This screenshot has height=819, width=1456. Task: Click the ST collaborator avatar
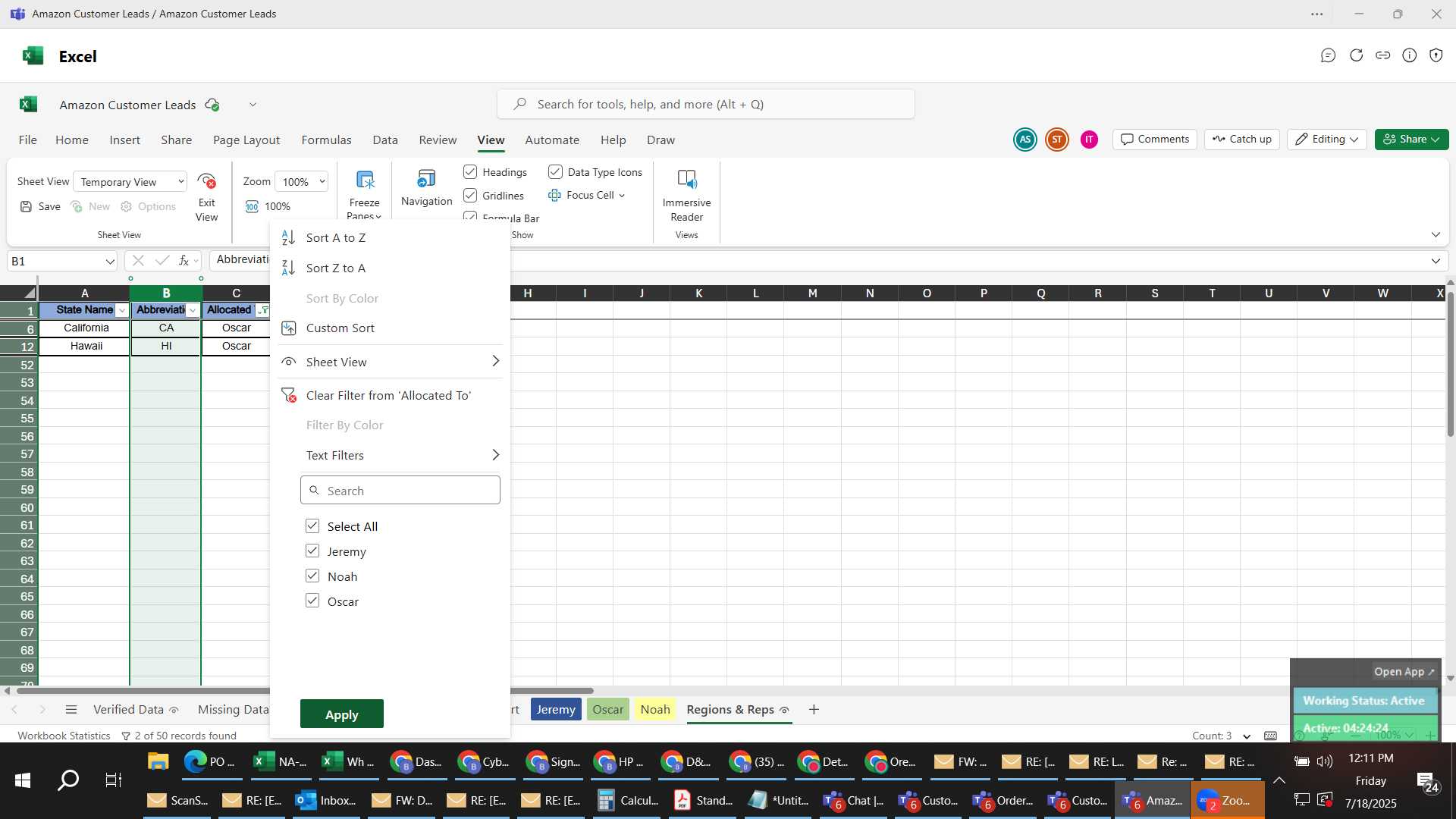1056,140
